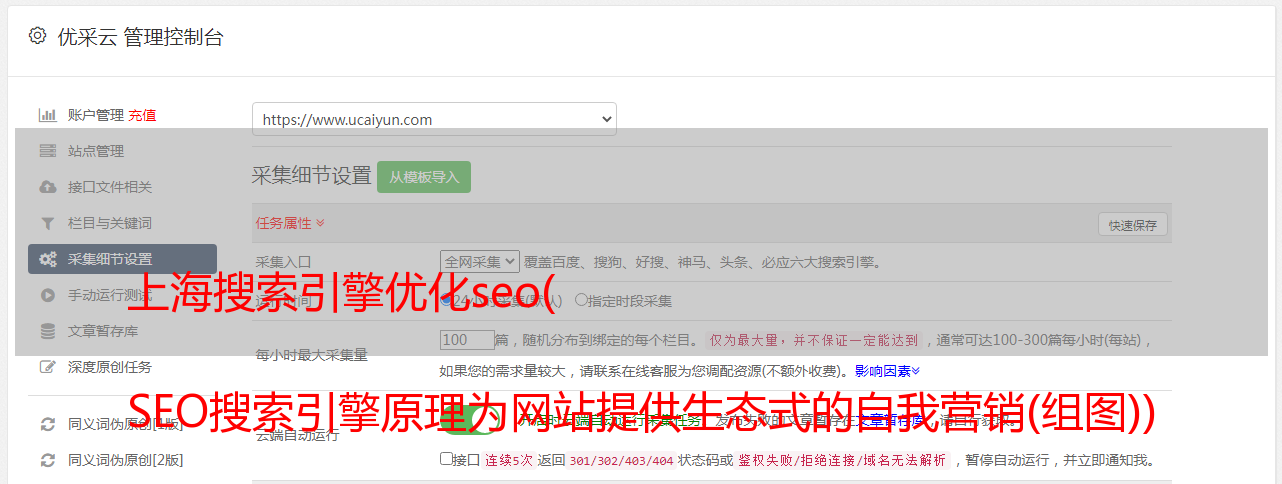The height and width of the screenshot is (484, 1282).
Task: Click the 充值 recharge link
Action: pos(142,115)
